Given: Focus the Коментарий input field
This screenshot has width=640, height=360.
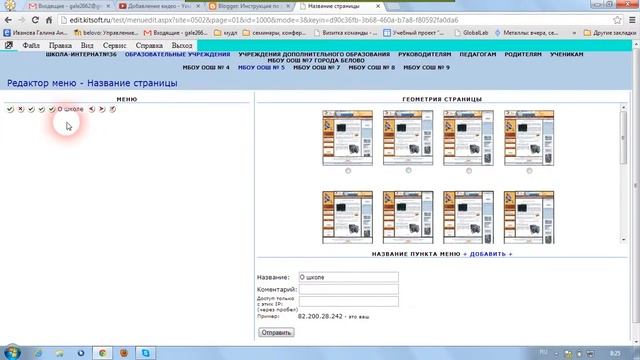Looking at the screenshot, I should pos(349,289).
